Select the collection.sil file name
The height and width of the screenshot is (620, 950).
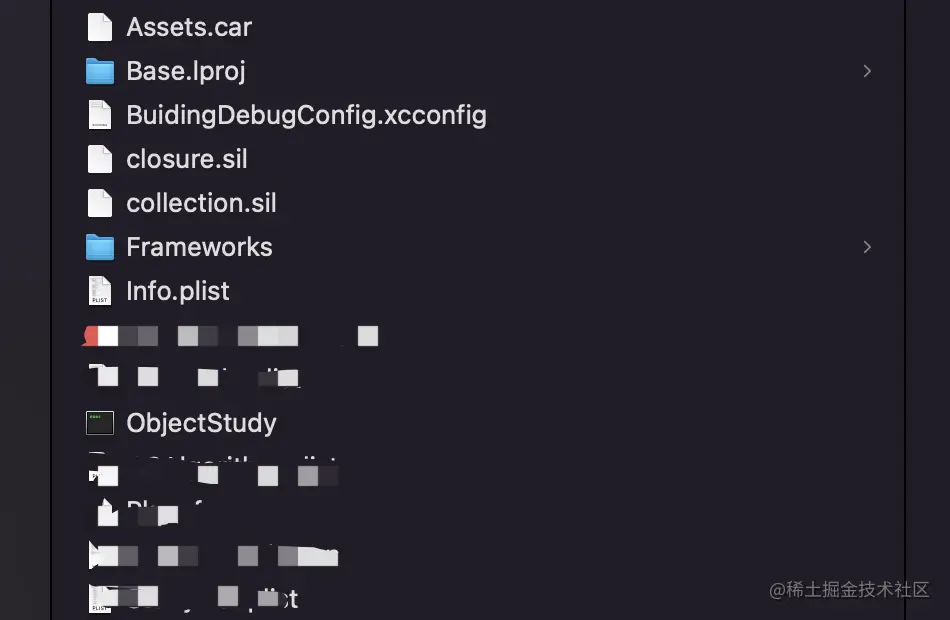click(201, 203)
